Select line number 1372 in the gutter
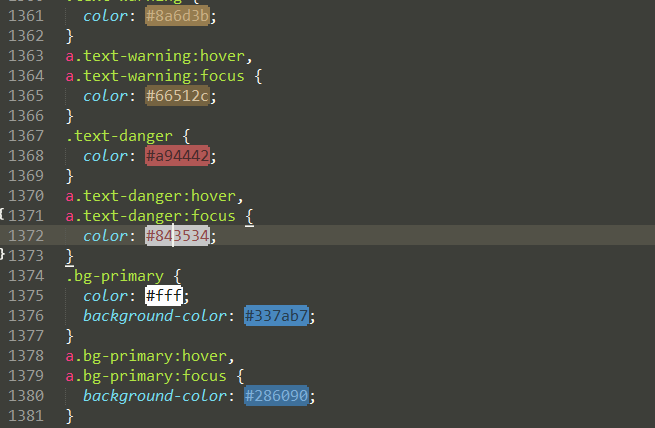 point(24,236)
